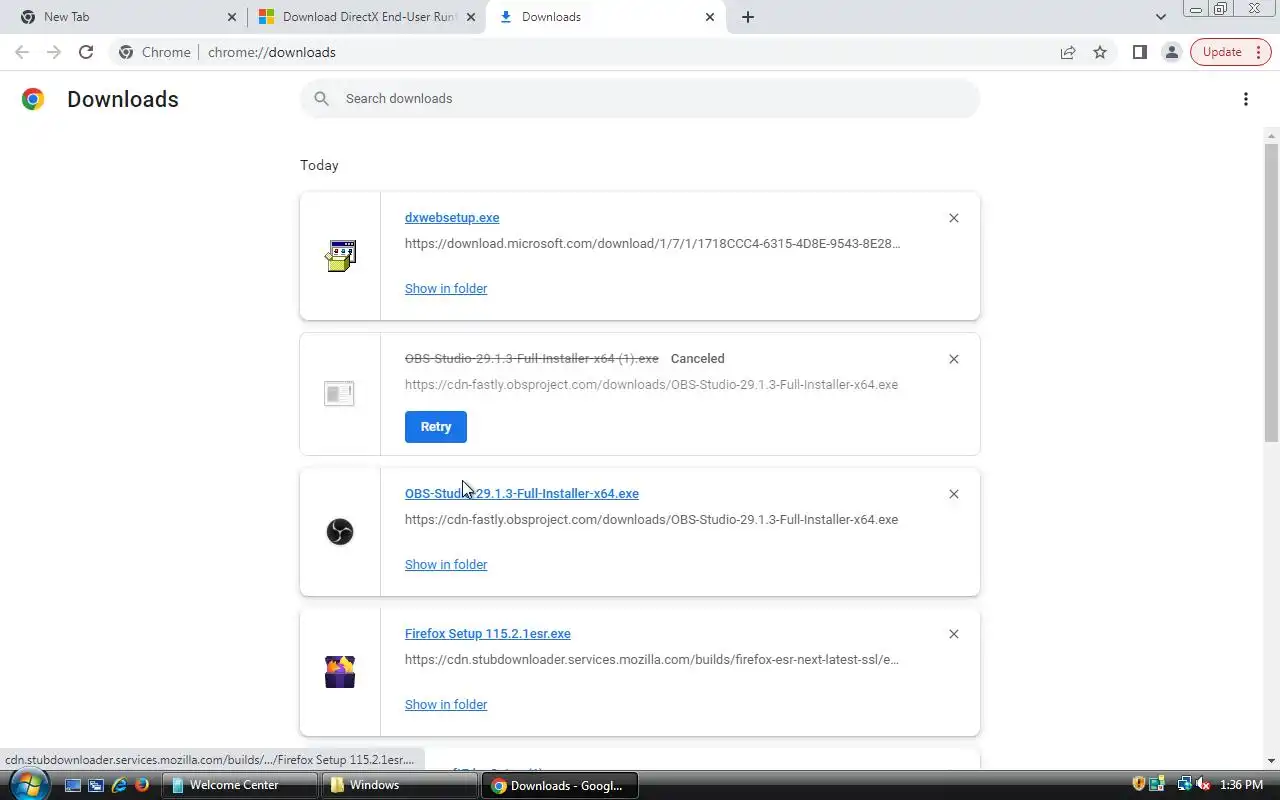
Task: Remove the canceled OBS-Studio download entry
Action: tap(953, 359)
